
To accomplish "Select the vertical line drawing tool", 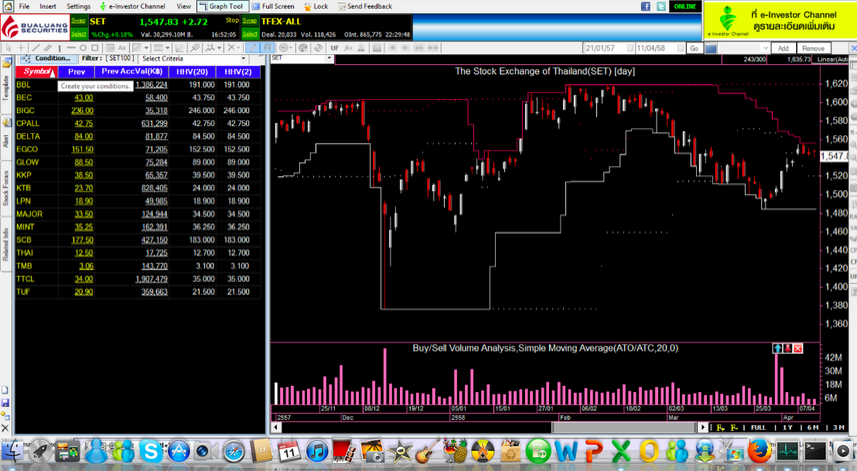I will (60, 48).
